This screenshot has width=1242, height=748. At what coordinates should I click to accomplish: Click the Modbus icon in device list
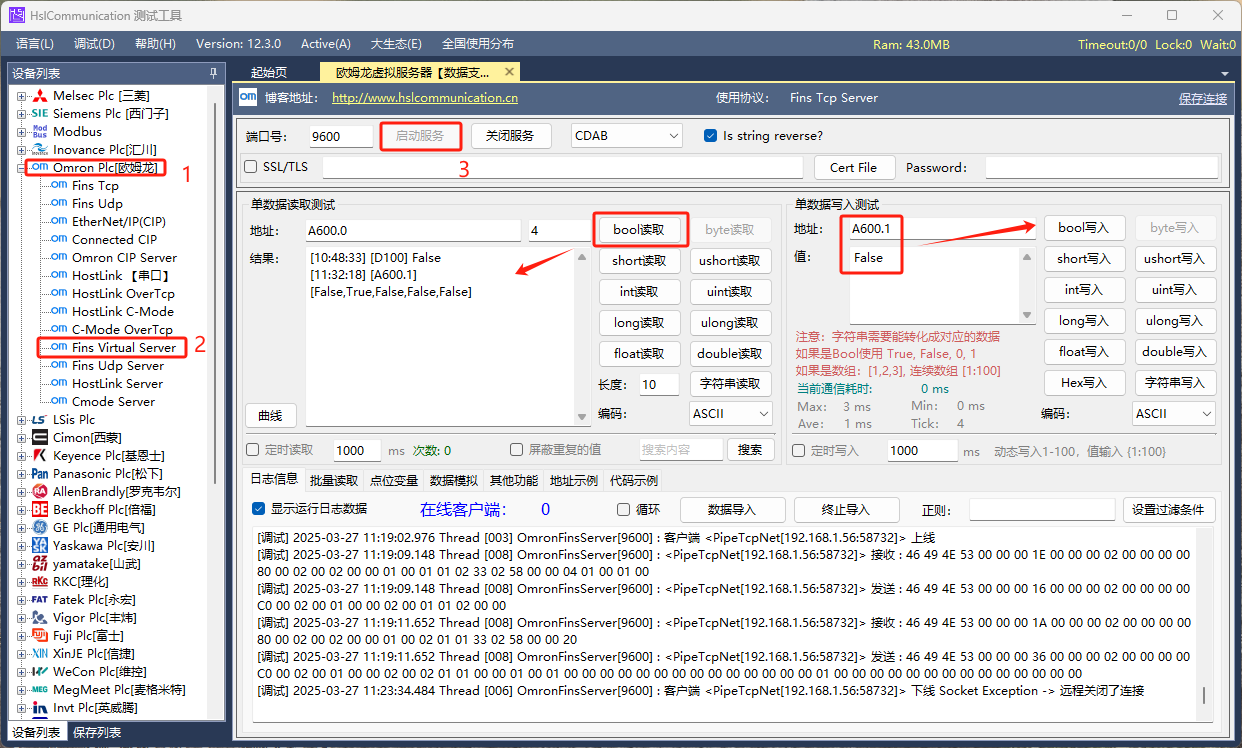(40, 132)
